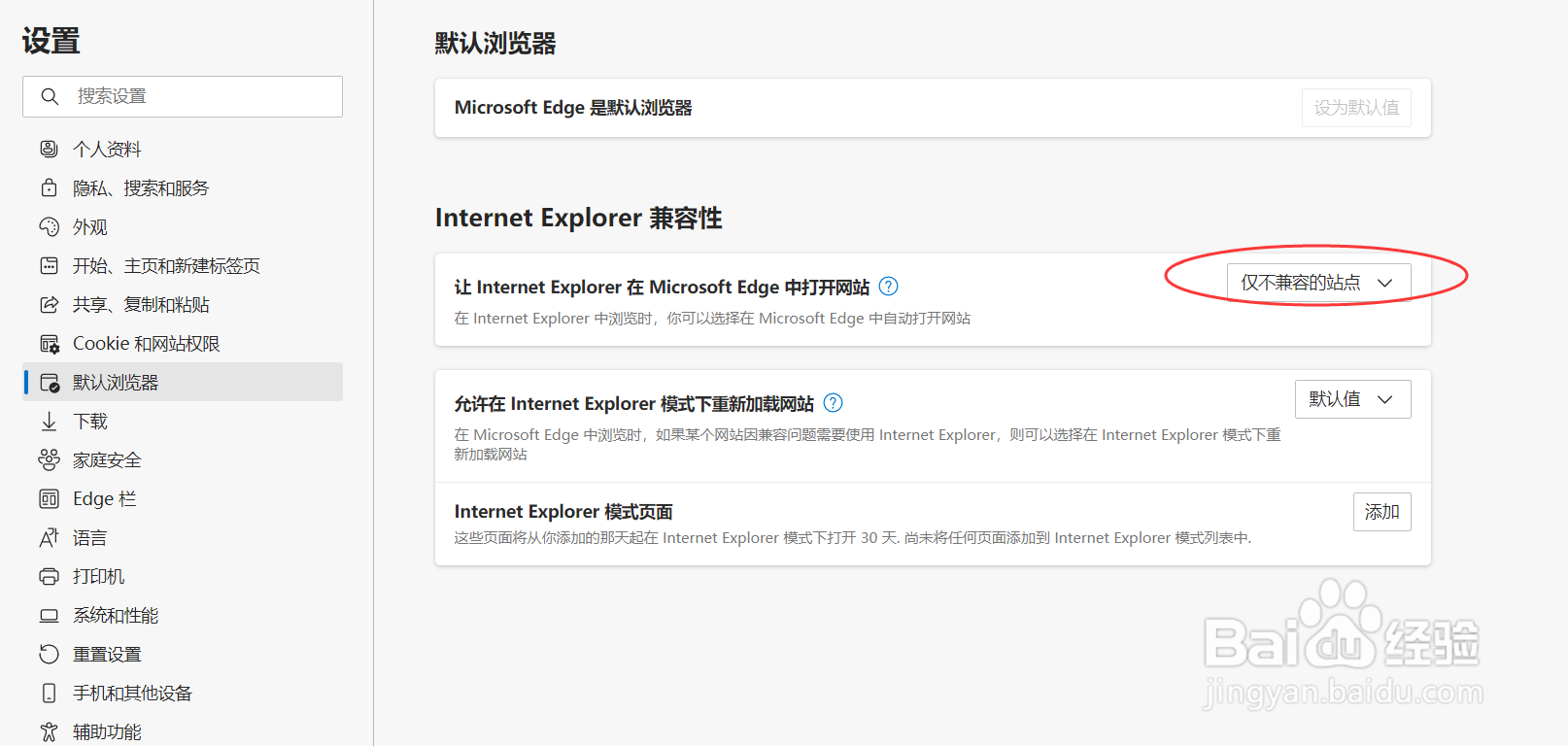Click the Microsoft Edge 是默认浏览器 text
The height and width of the screenshot is (746, 1568).
click(x=573, y=108)
